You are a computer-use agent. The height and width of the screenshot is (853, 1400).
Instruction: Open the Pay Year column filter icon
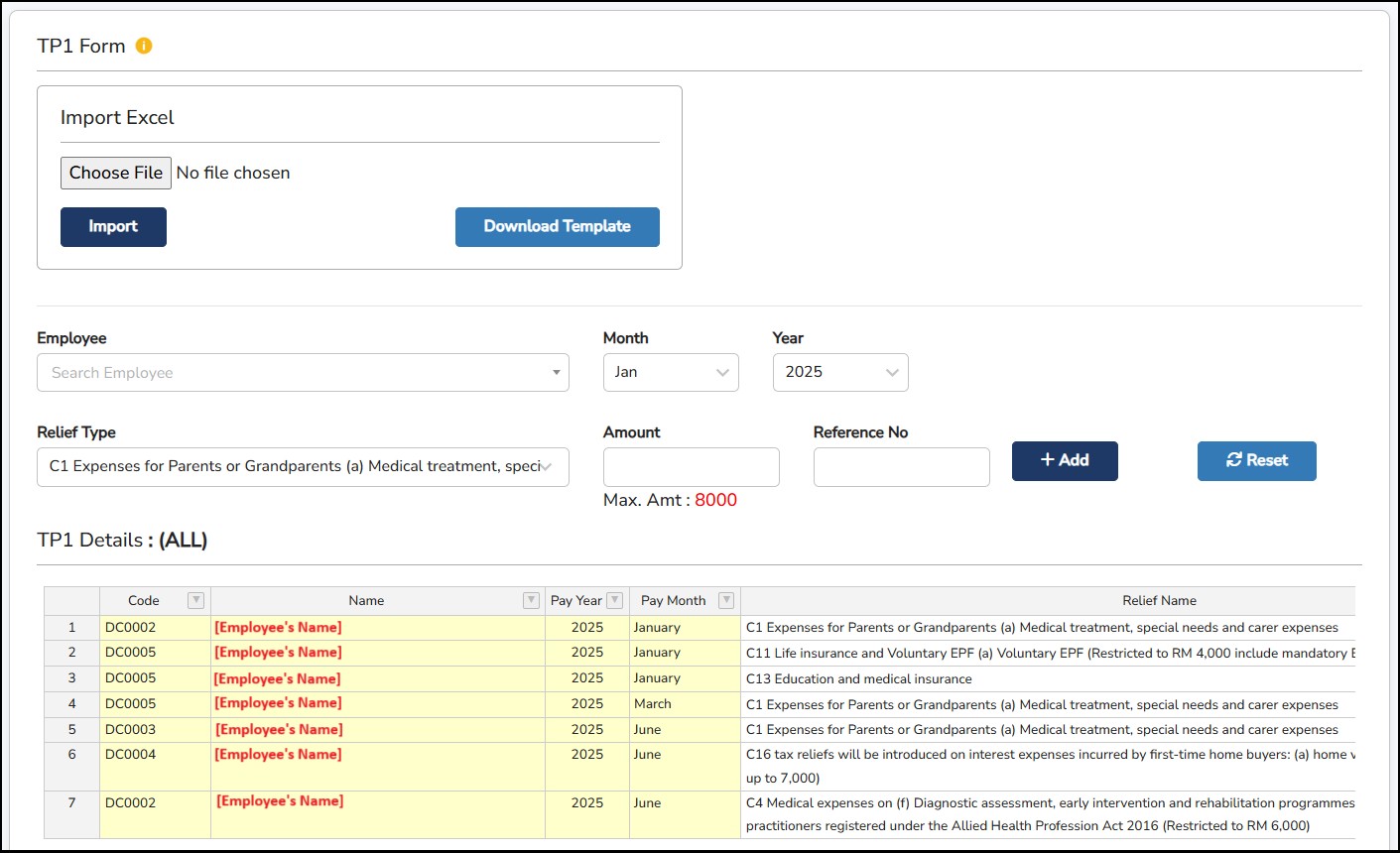615,600
